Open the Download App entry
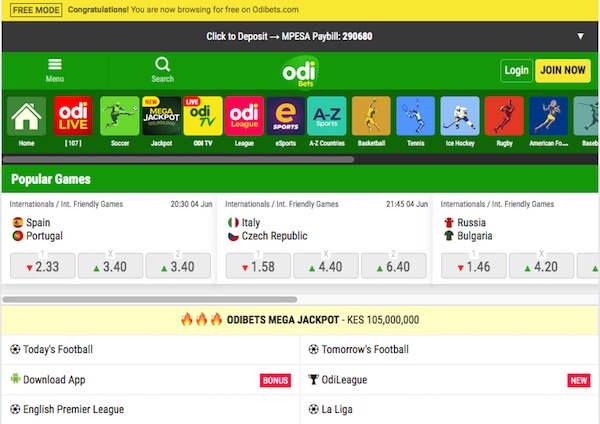 coord(151,380)
